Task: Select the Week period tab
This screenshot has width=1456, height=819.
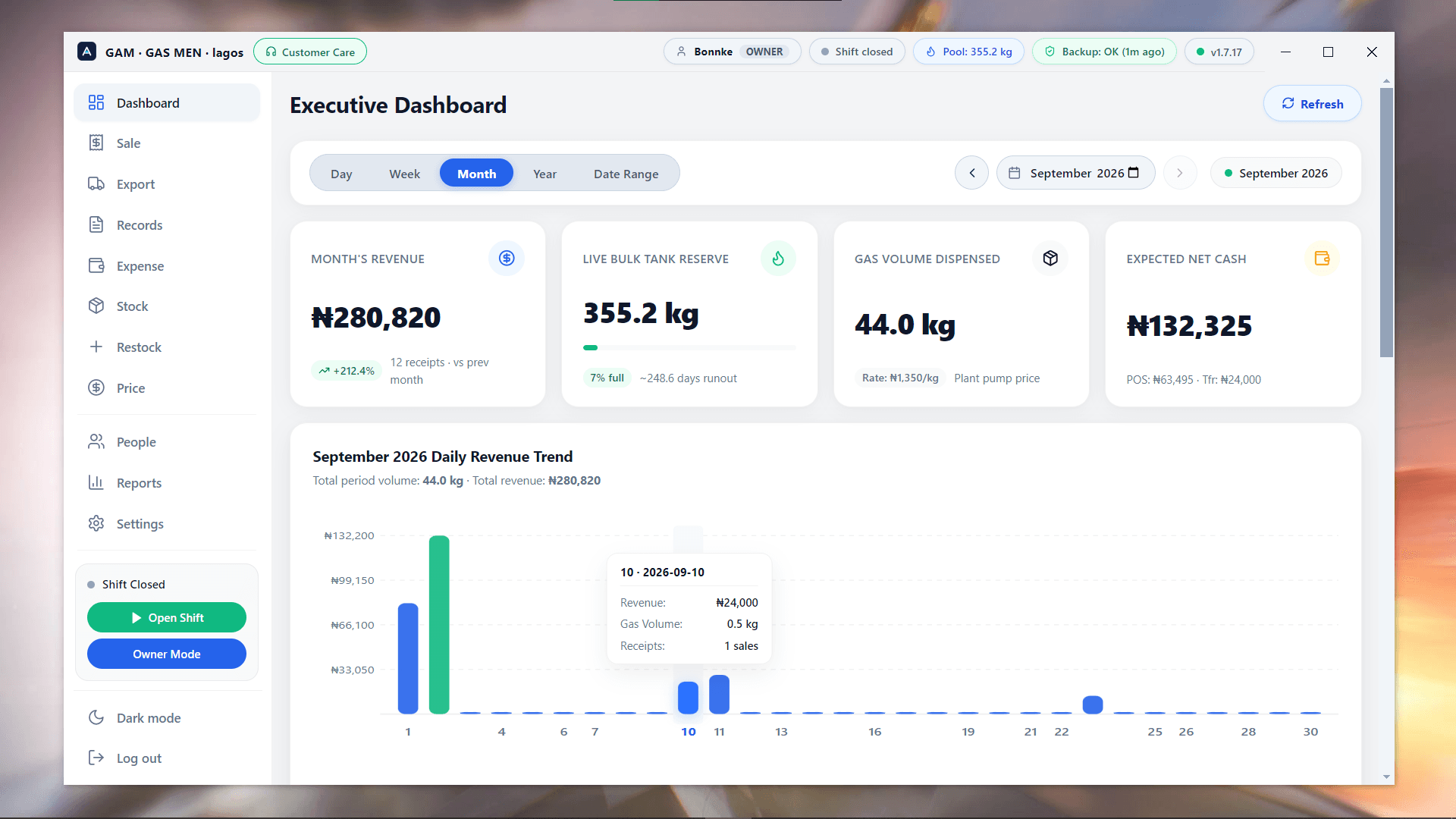Action: (x=404, y=174)
